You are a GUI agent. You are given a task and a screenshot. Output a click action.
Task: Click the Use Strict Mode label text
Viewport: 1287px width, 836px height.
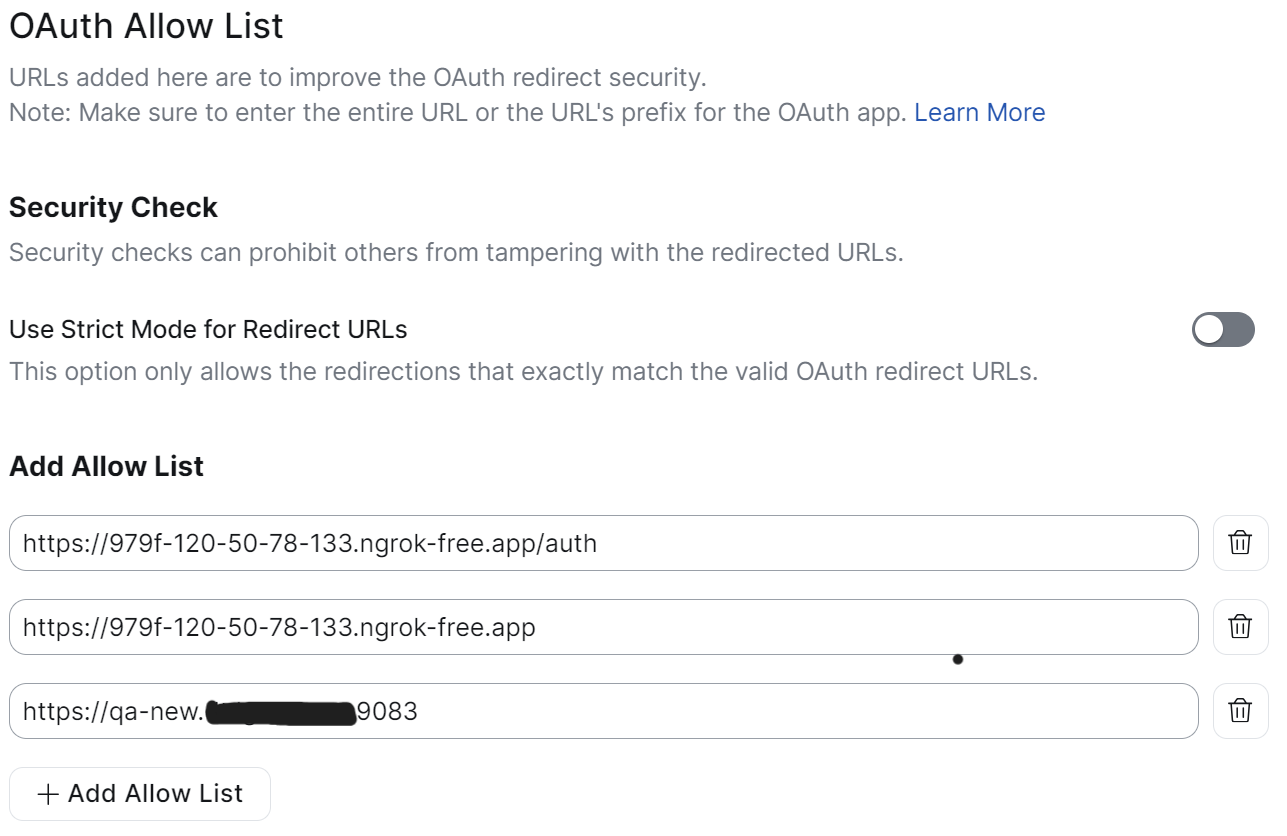point(208,329)
